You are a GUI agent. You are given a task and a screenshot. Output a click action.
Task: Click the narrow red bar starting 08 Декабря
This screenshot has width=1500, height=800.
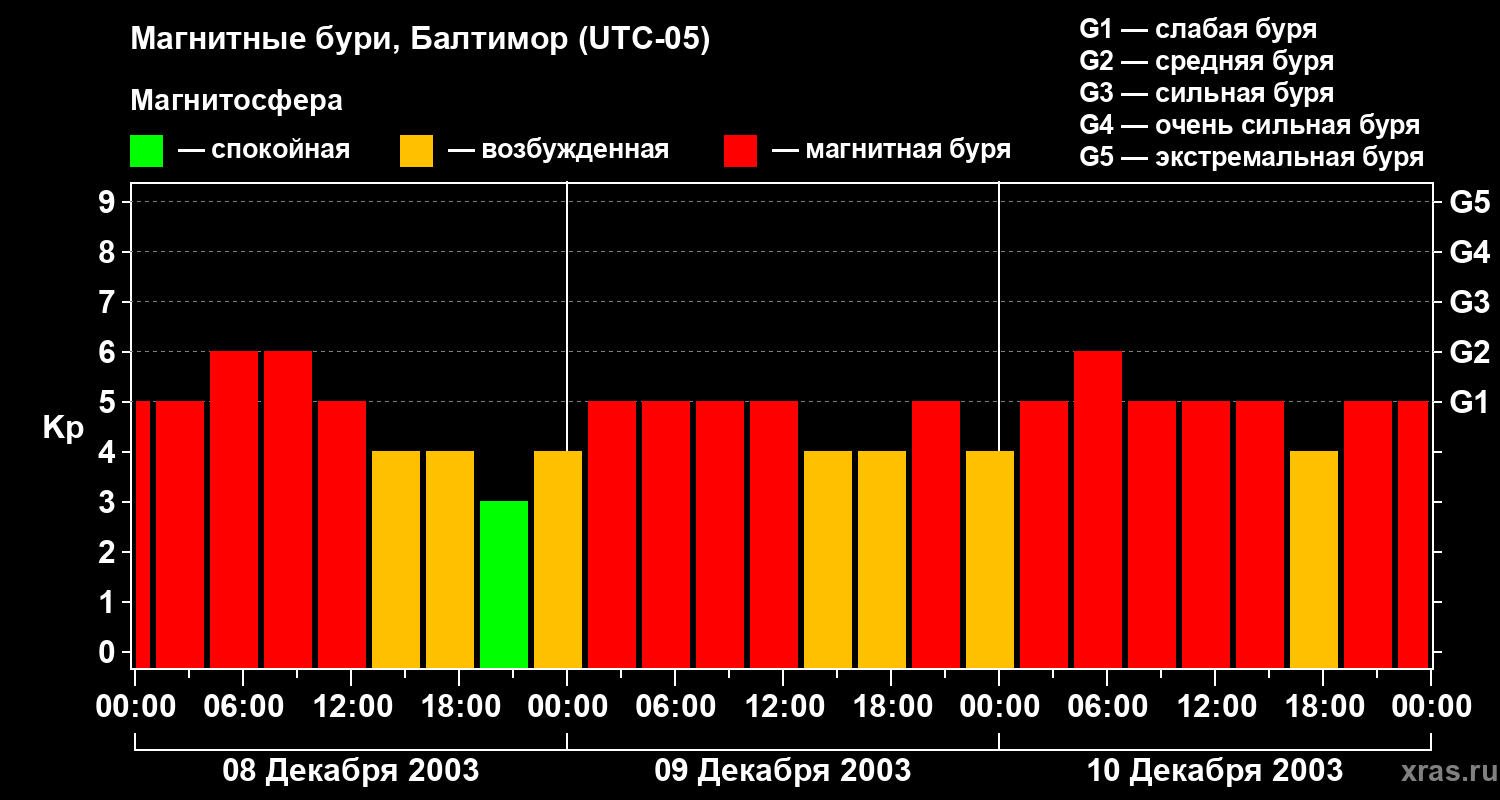click(142, 534)
